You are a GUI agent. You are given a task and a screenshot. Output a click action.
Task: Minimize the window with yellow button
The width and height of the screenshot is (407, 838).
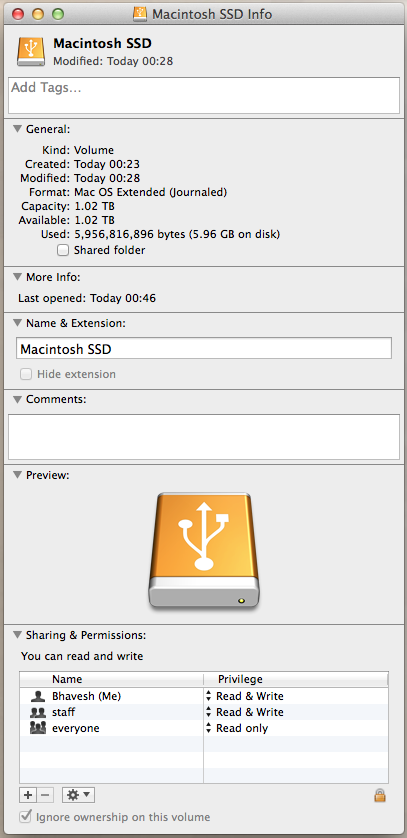coord(38,14)
